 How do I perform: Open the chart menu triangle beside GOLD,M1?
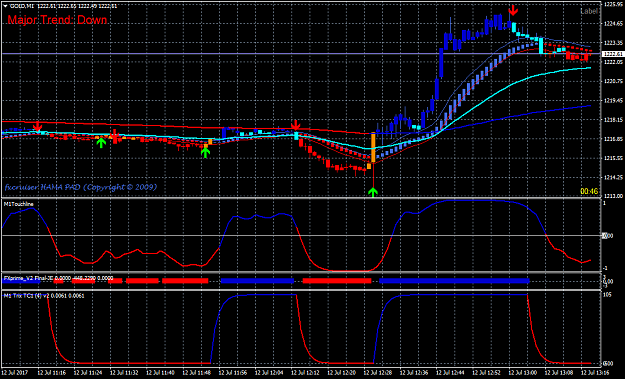click(6, 6)
